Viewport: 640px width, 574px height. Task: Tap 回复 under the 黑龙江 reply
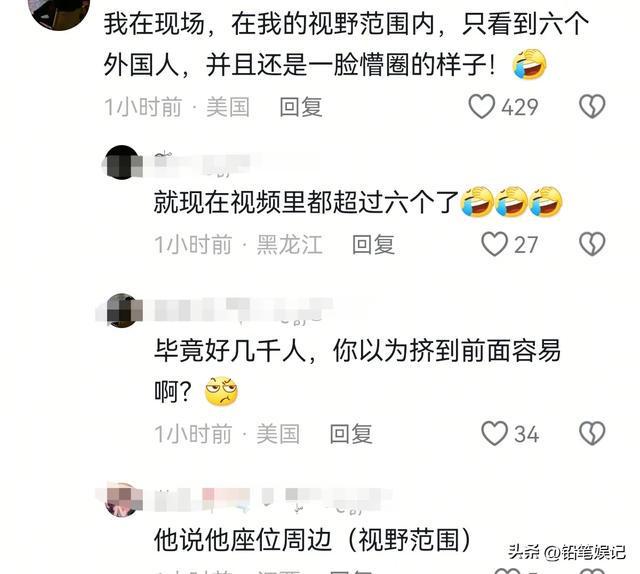coord(373,245)
